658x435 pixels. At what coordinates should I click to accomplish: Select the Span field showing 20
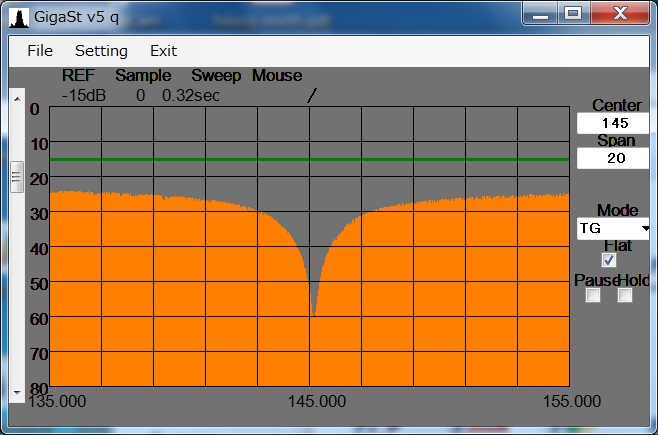pyautogui.click(x=613, y=158)
